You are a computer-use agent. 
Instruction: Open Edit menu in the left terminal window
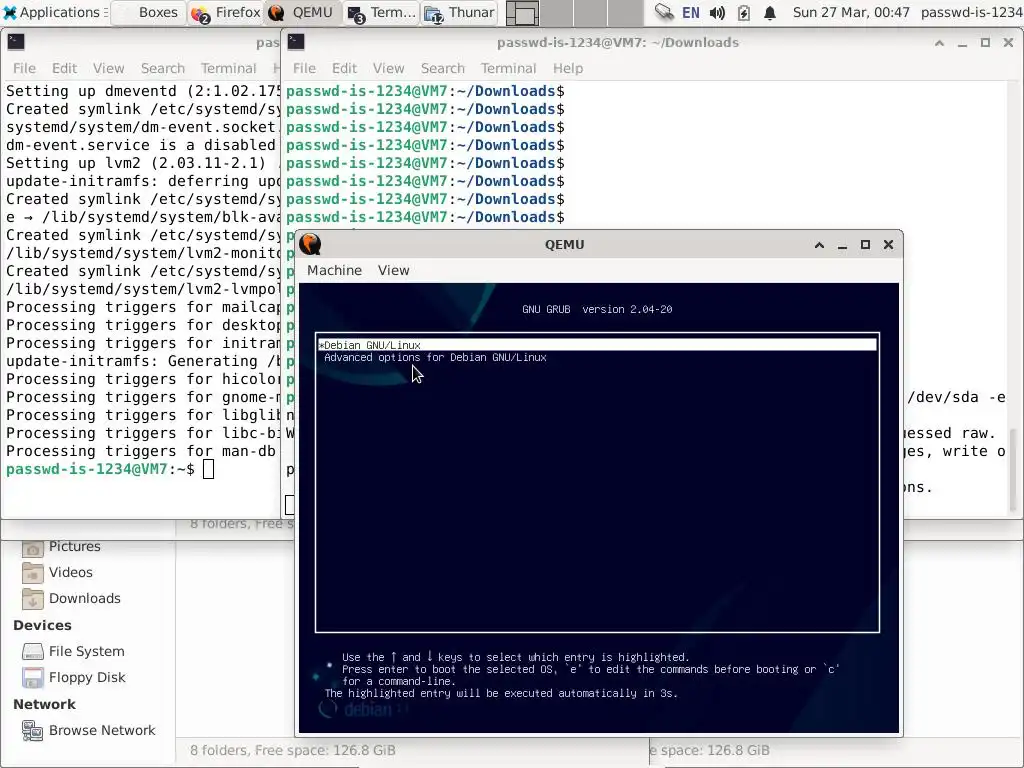tap(65, 68)
